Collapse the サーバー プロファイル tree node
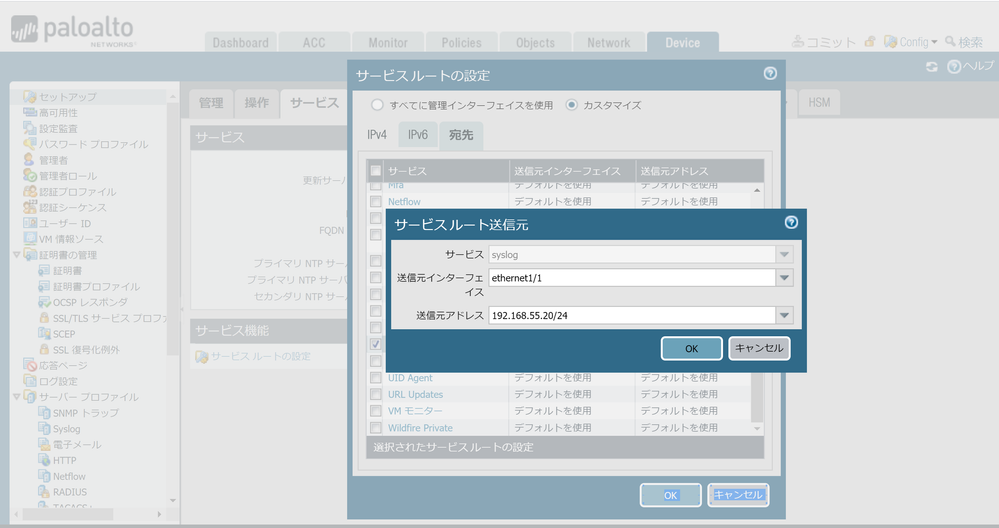Image resolution: width=999 pixels, height=528 pixels. pos(17,397)
